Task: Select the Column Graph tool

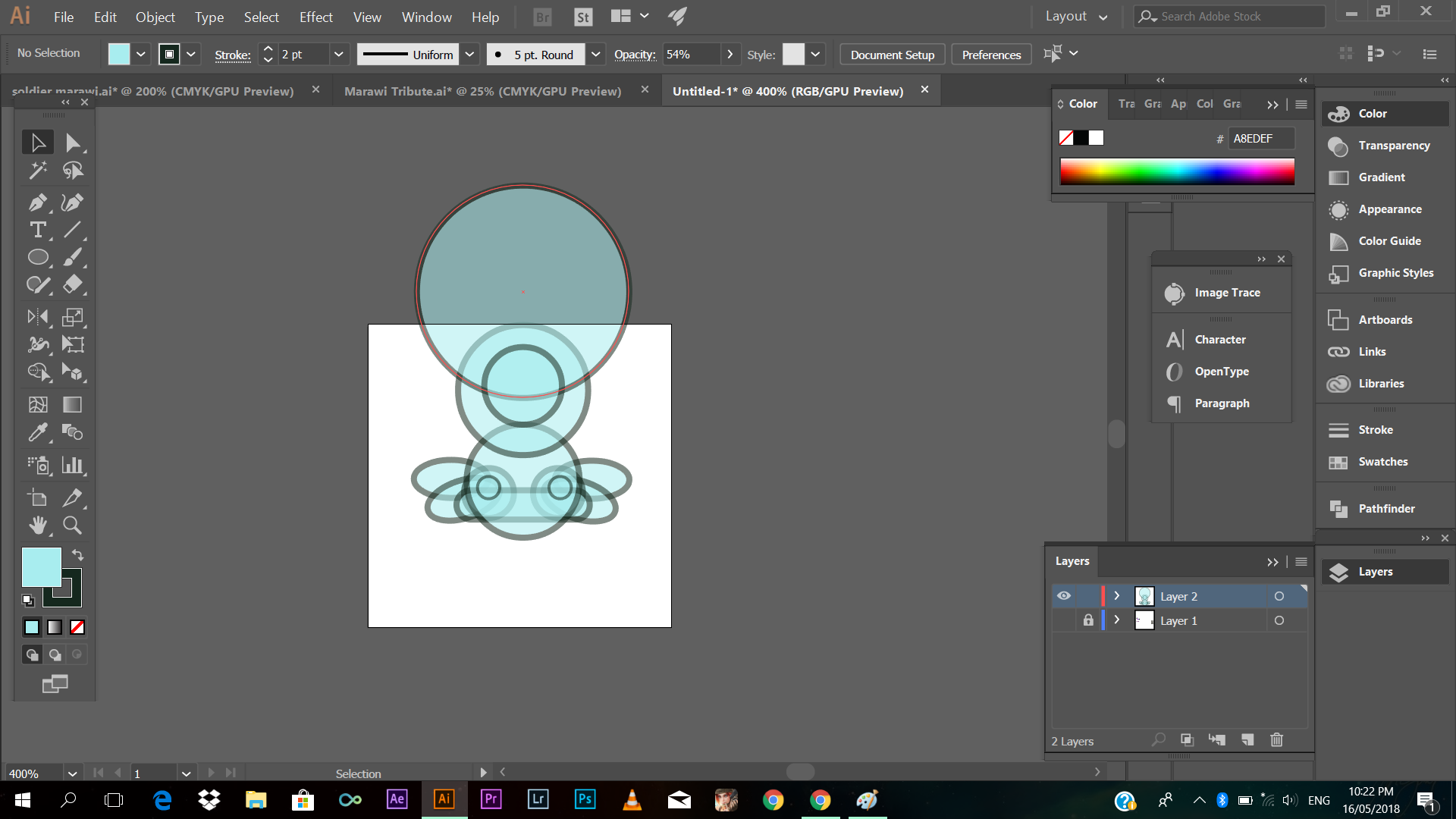Action: pos(73,465)
